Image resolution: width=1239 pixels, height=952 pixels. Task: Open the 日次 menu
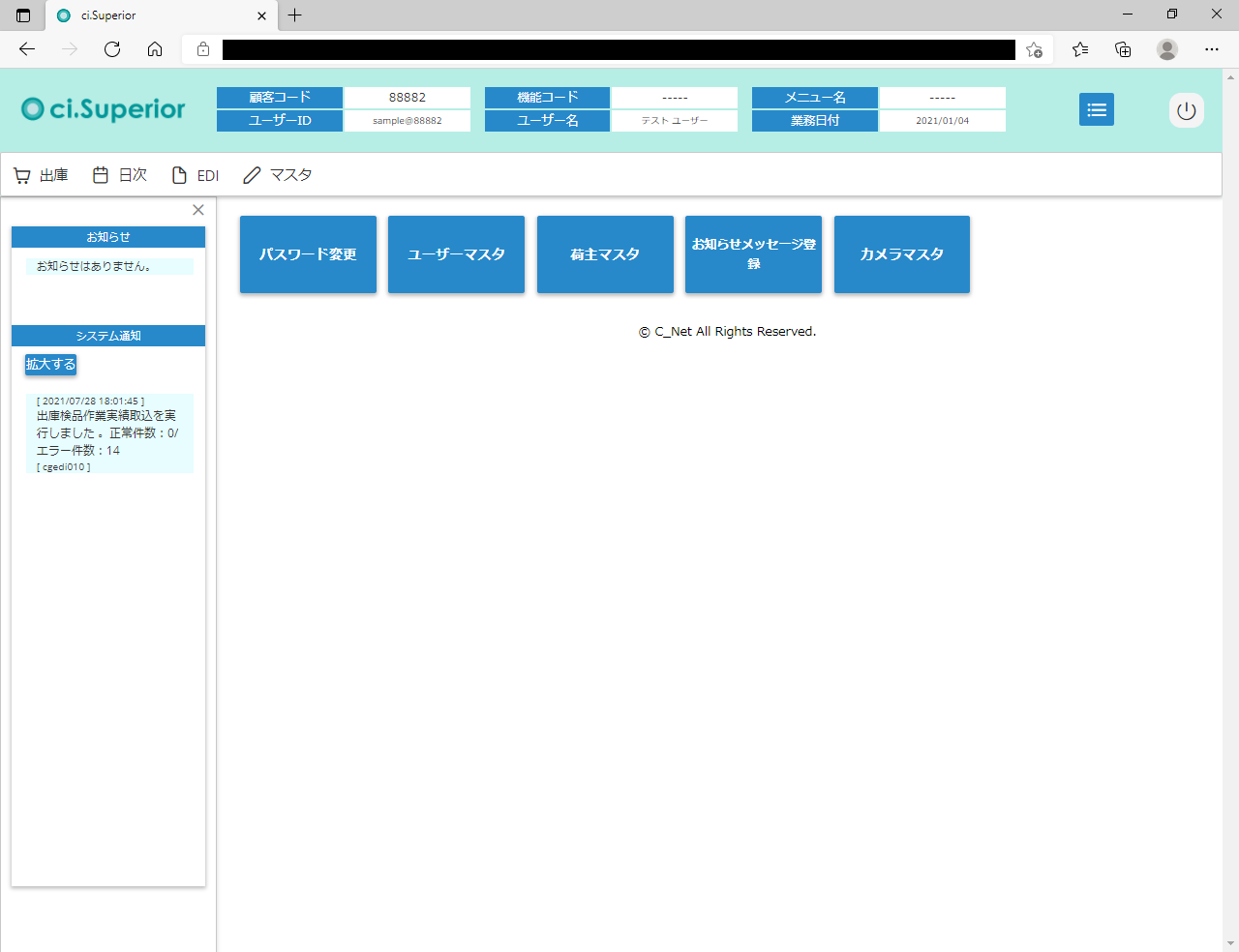[x=120, y=175]
